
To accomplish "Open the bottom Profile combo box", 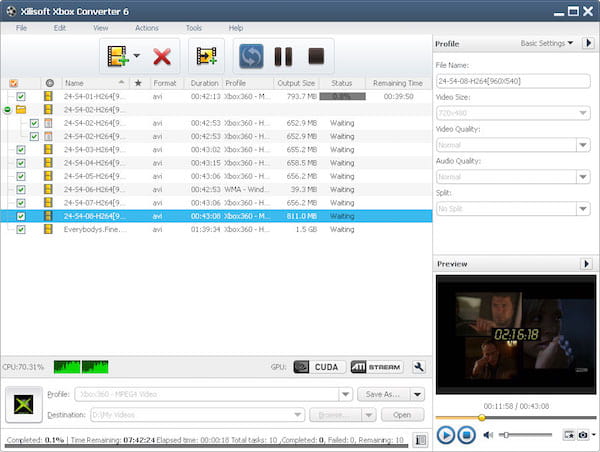I will pos(214,394).
